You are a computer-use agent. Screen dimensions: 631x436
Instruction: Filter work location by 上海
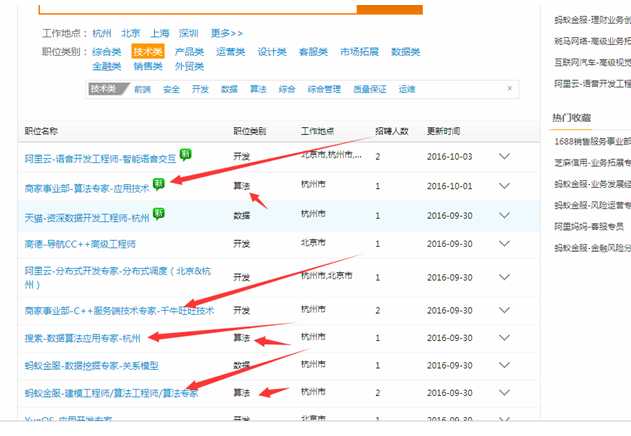point(160,33)
